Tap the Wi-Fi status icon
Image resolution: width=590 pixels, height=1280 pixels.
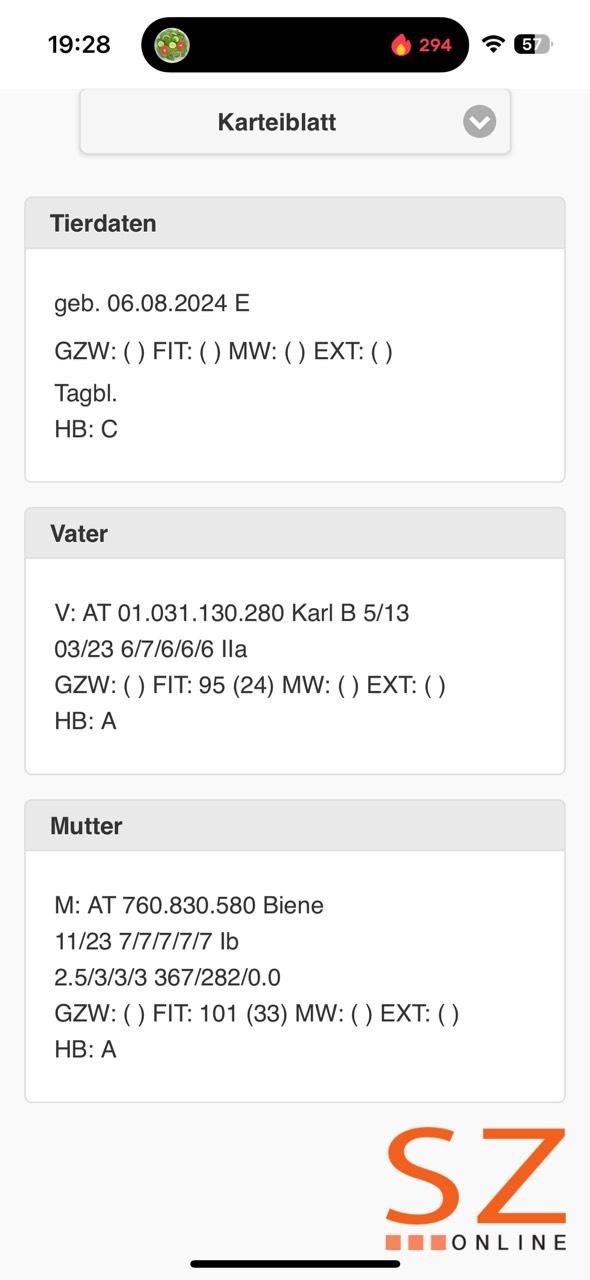tap(493, 44)
